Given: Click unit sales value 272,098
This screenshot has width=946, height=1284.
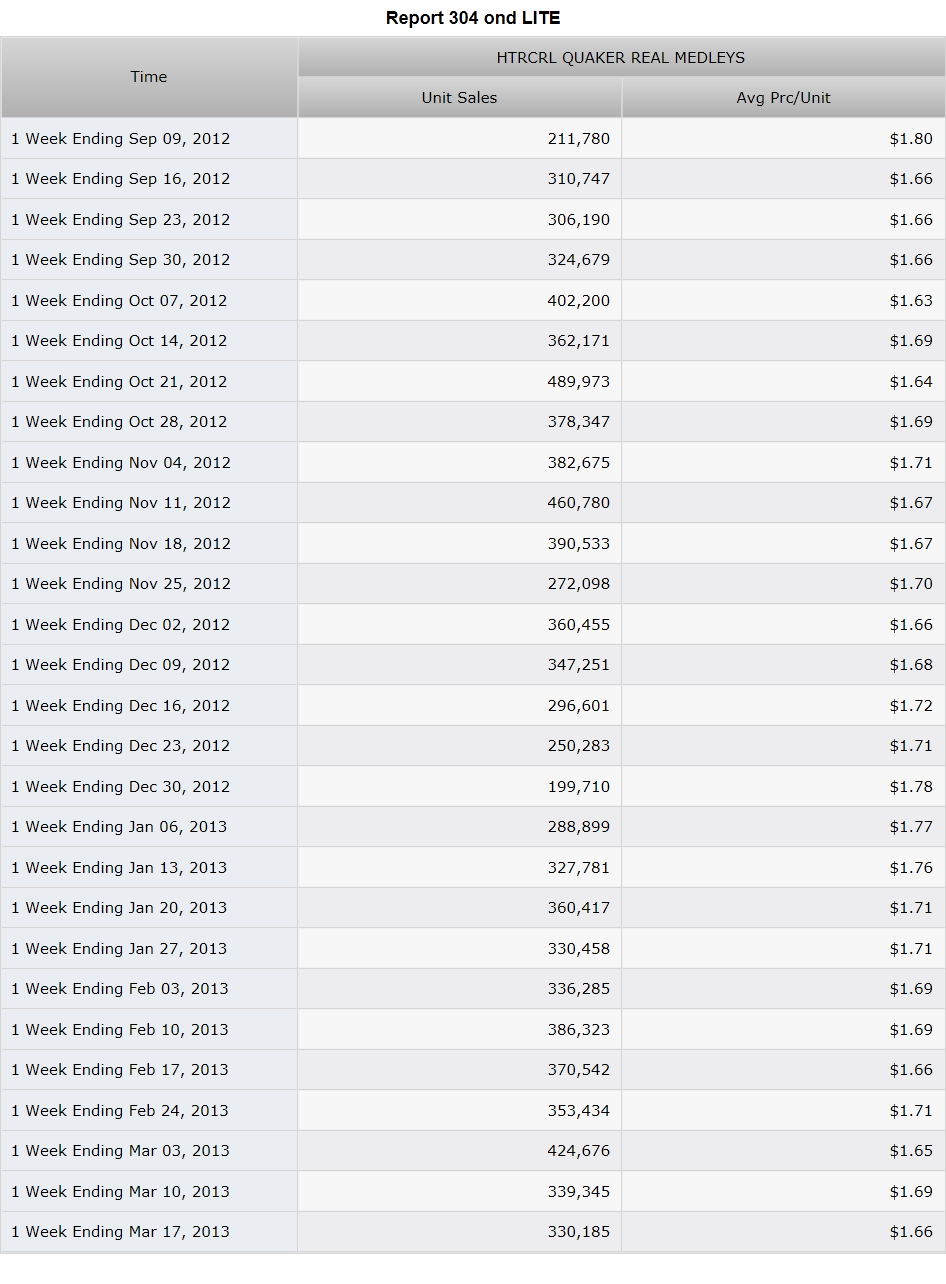Looking at the screenshot, I should click(578, 583).
